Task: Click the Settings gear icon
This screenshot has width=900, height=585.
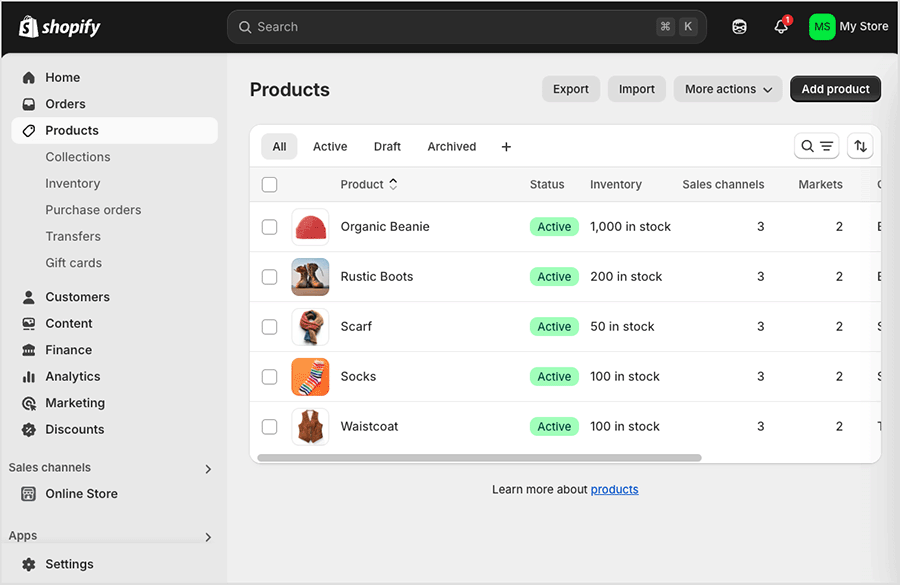Action: click(29, 564)
